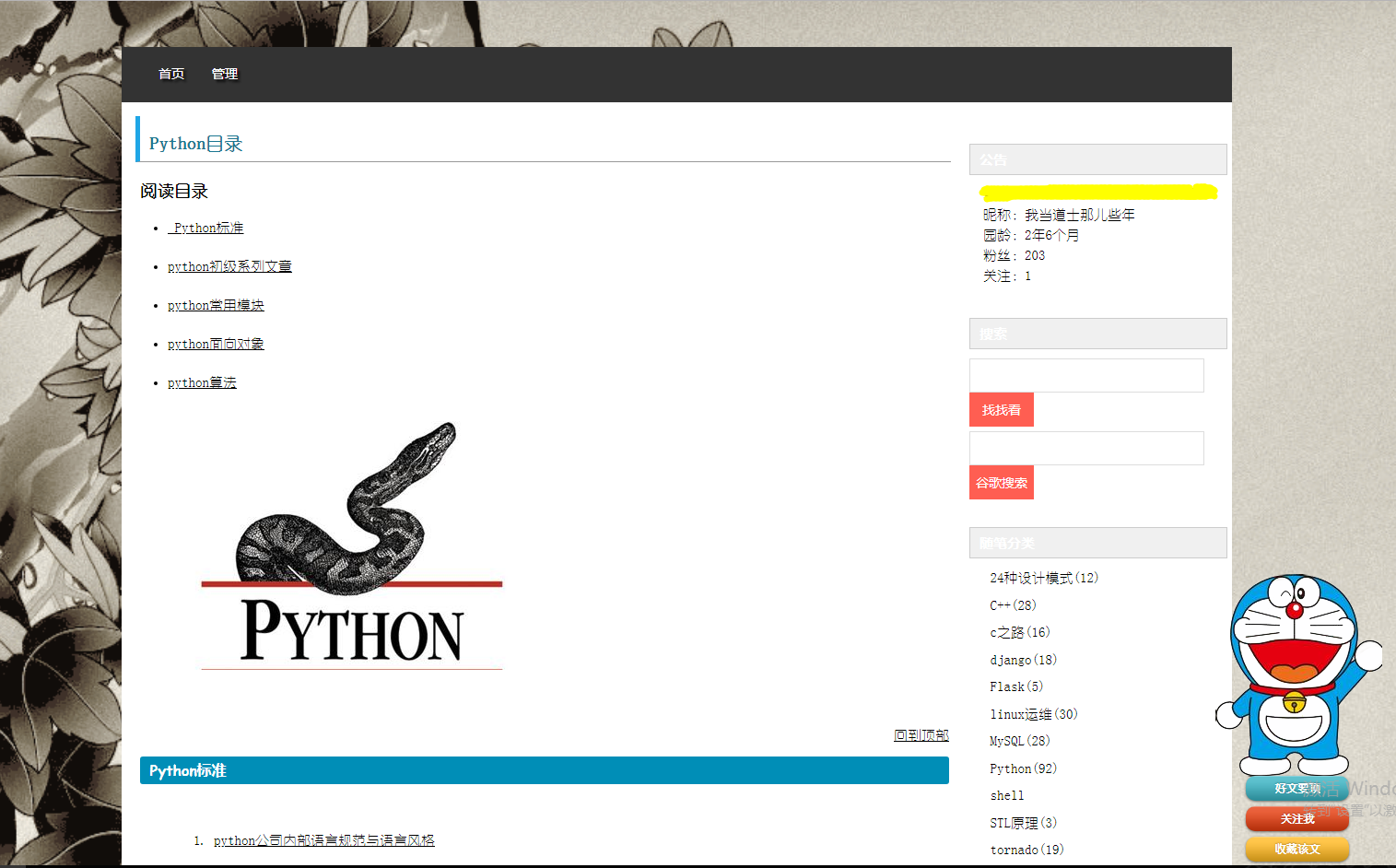
Task: Open the 首页 nav item
Action: tap(171, 74)
